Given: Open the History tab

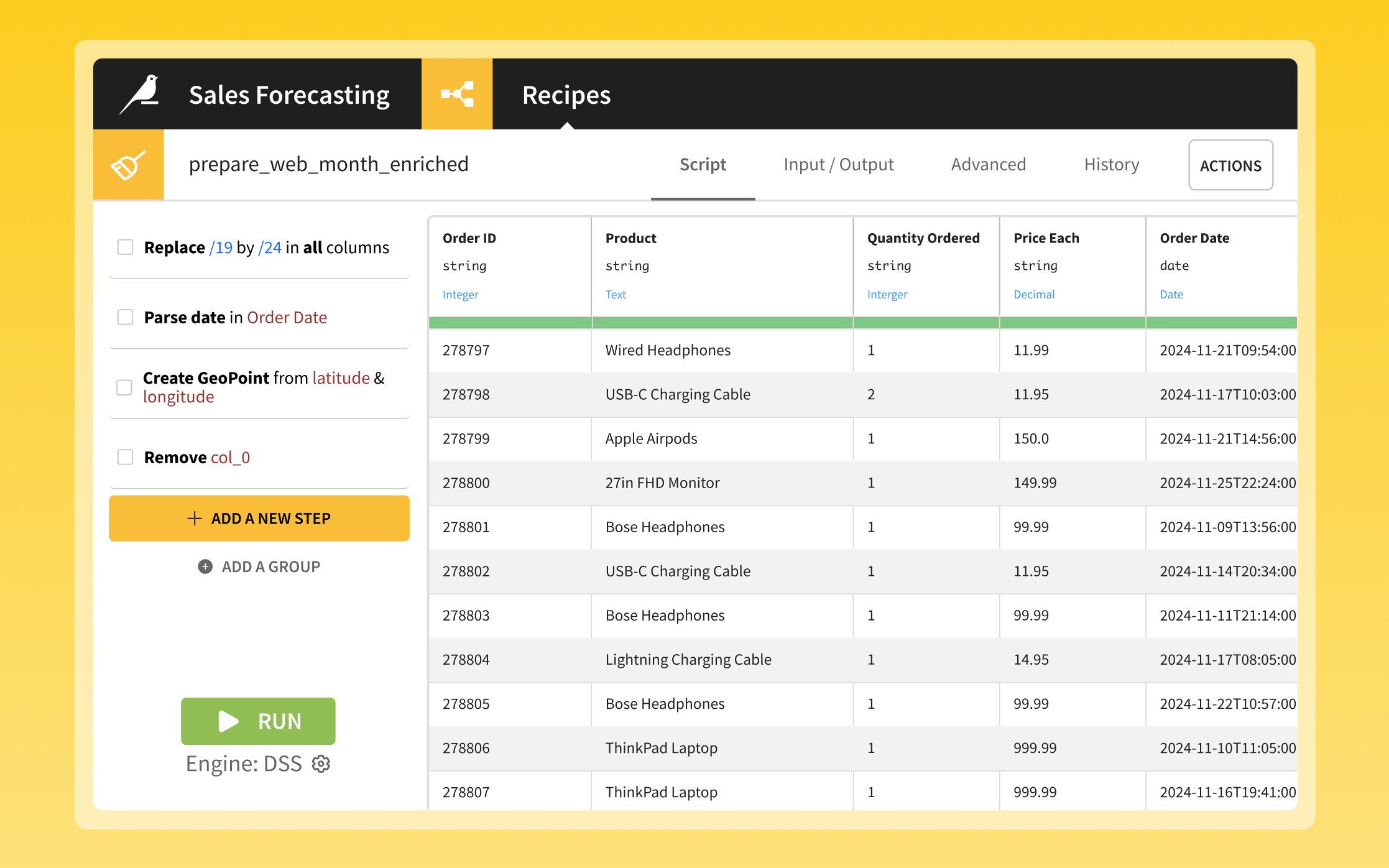Looking at the screenshot, I should (x=1111, y=165).
